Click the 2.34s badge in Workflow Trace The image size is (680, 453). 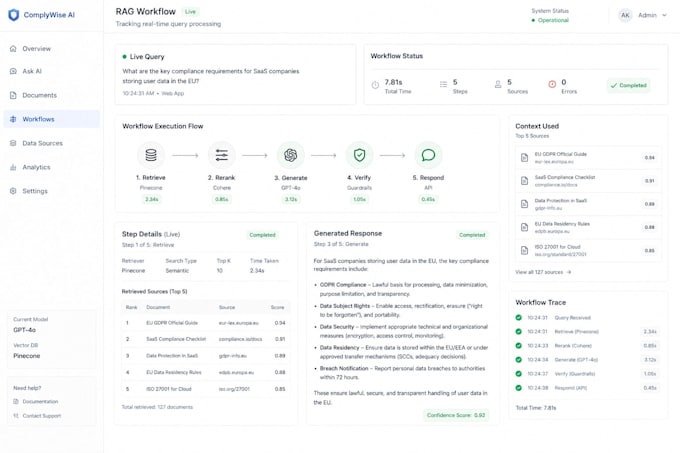pyautogui.click(x=650, y=332)
